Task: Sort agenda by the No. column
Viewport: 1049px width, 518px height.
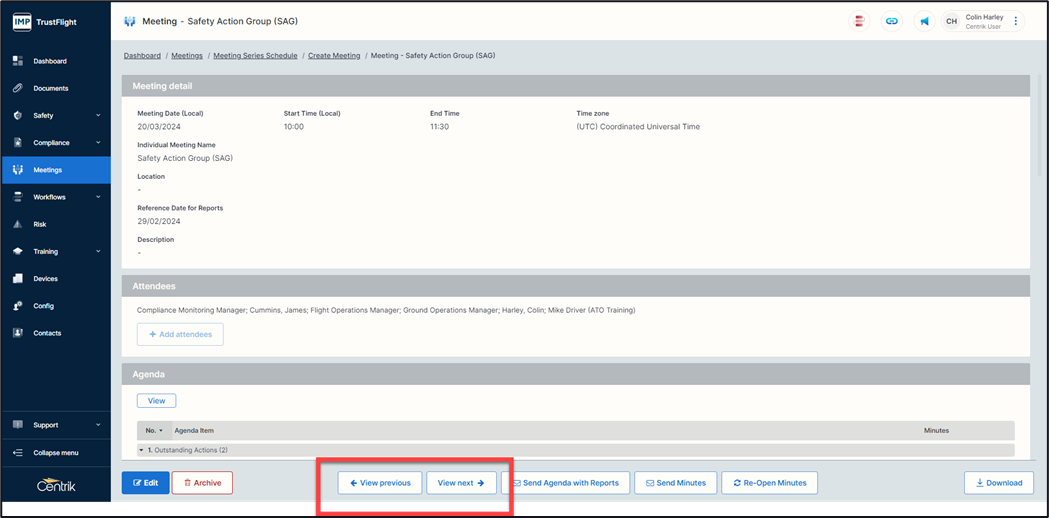Action: [x=154, y=430]
